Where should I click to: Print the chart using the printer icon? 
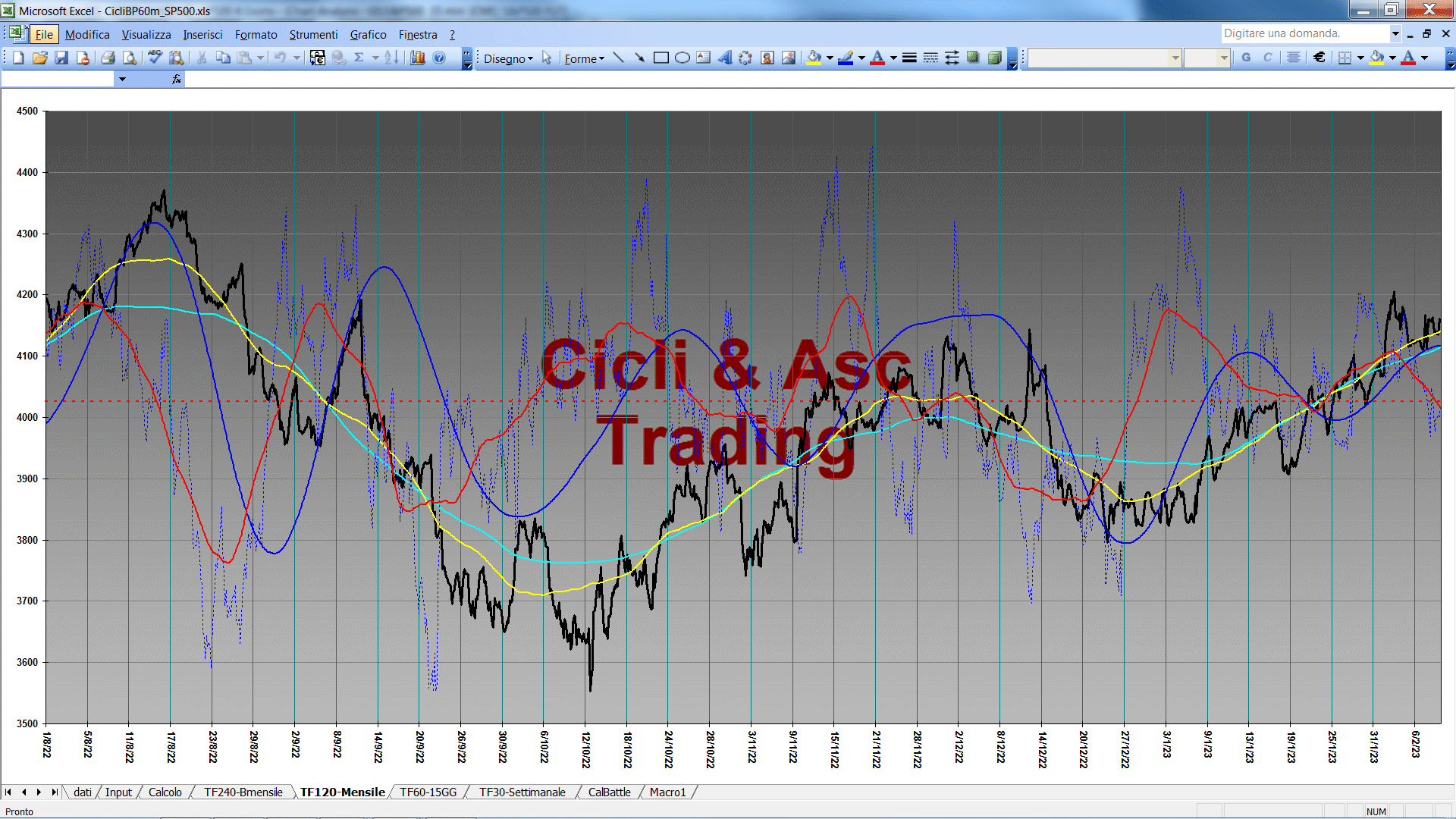click(108, 58)
